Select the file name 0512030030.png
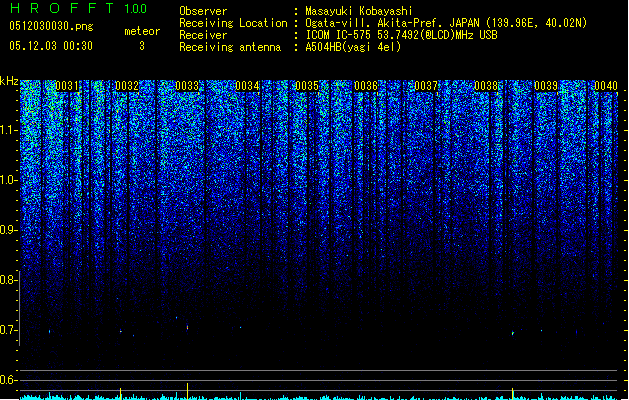The width and height of the screenshot is (629, 400). pyautogui.click(x=51, y=26)
